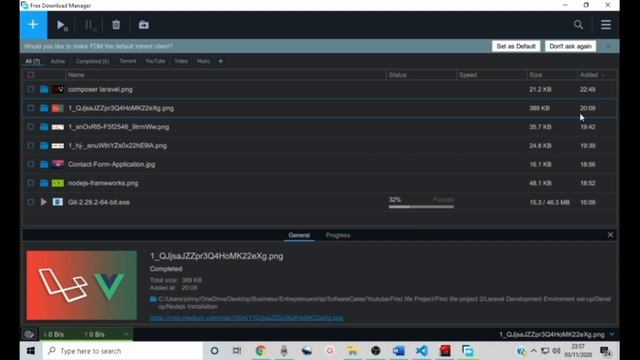Click the Windows Start button

pos(31,351)
